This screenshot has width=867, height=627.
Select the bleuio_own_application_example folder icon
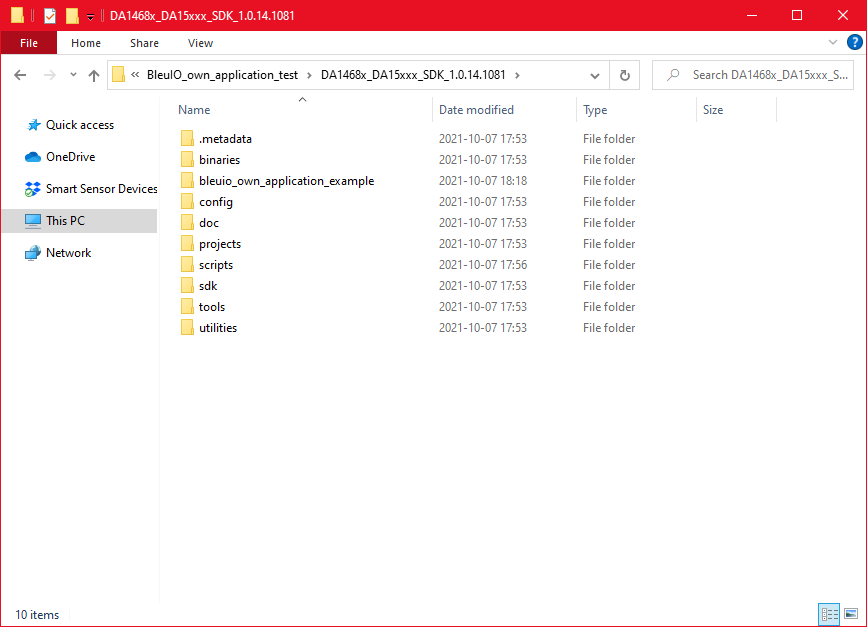tap(187, 180)
